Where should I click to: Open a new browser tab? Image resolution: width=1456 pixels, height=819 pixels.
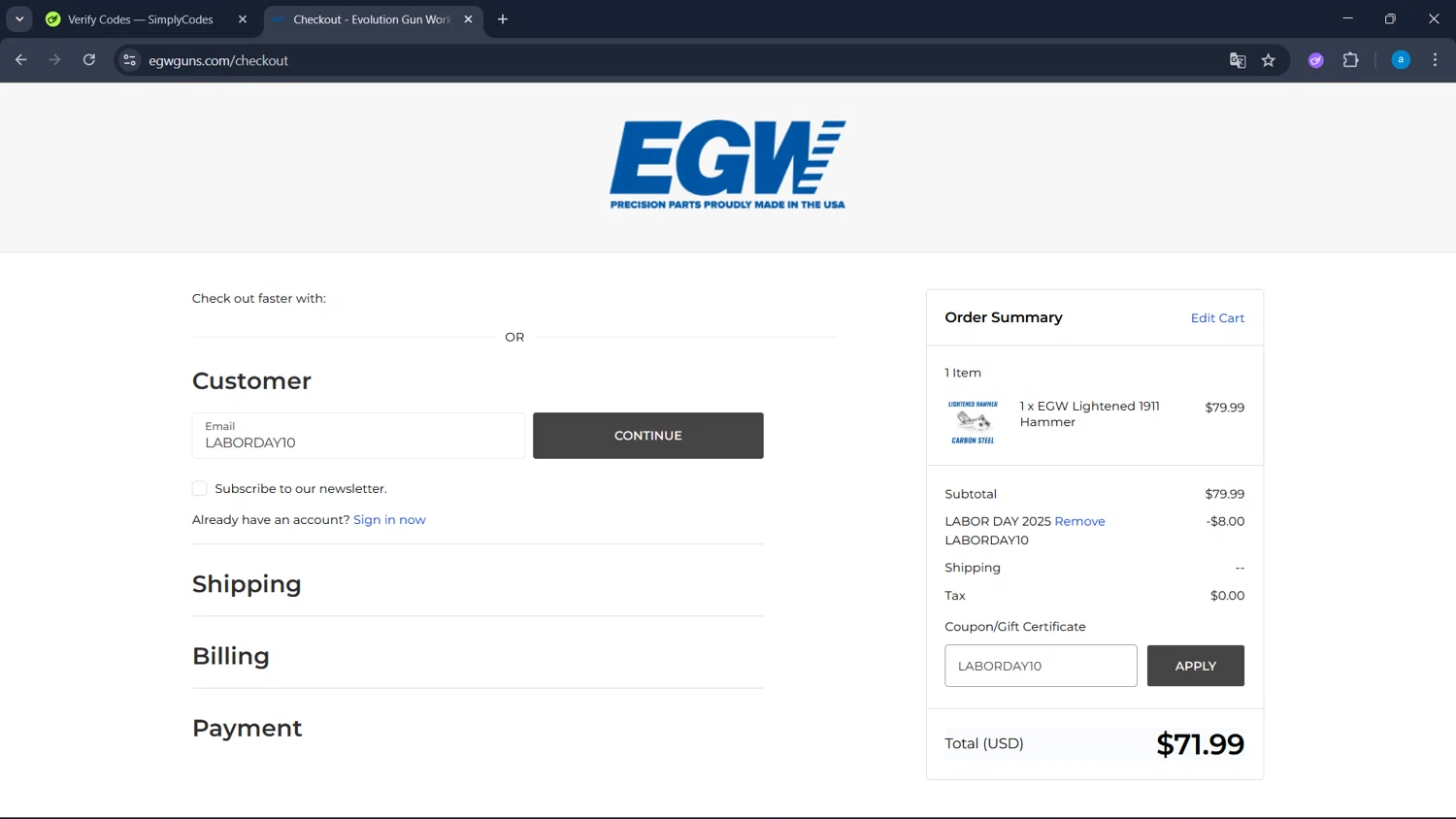[503, 19]
